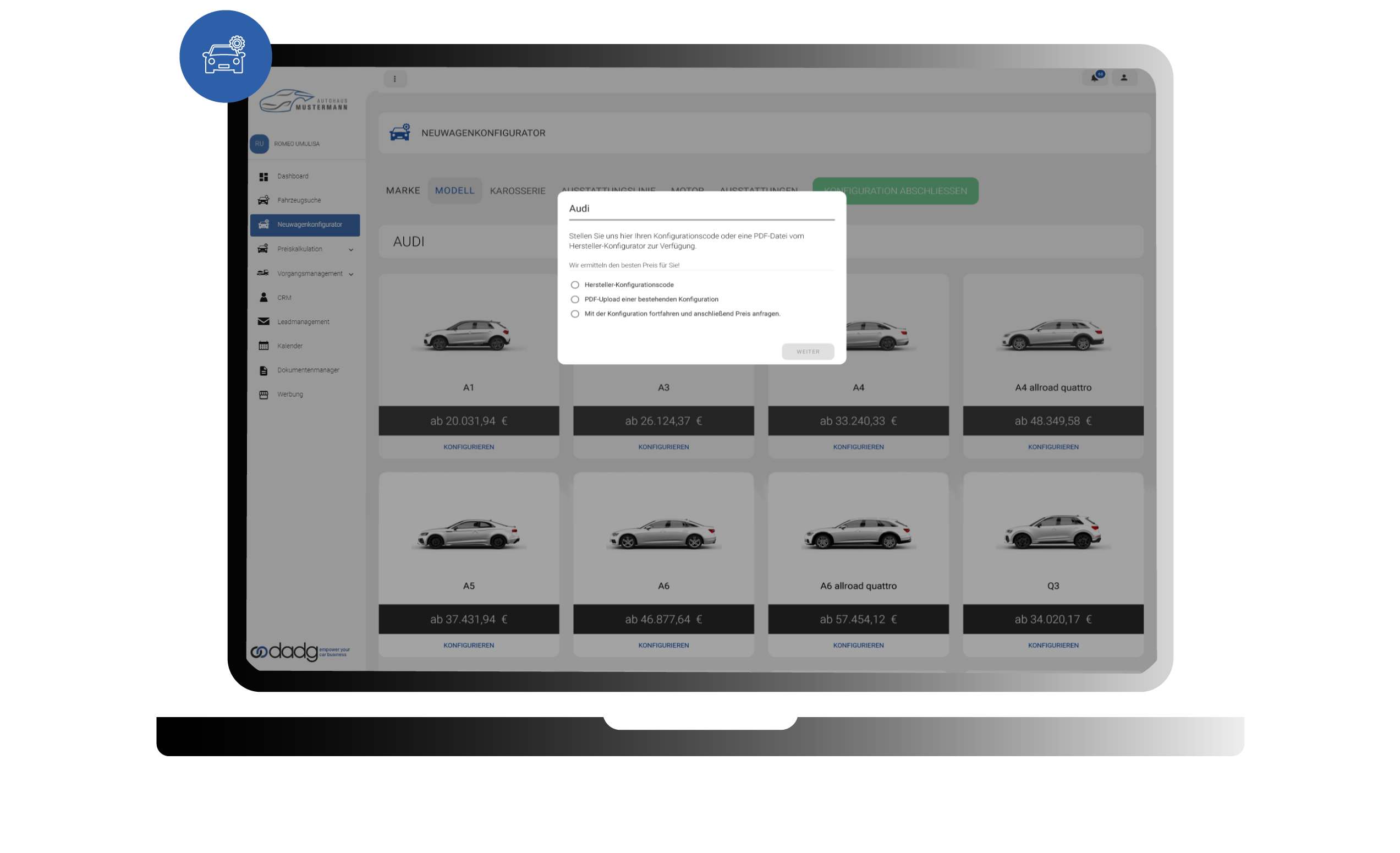Click the Werbung sidebar icon

tap(263, 395)
